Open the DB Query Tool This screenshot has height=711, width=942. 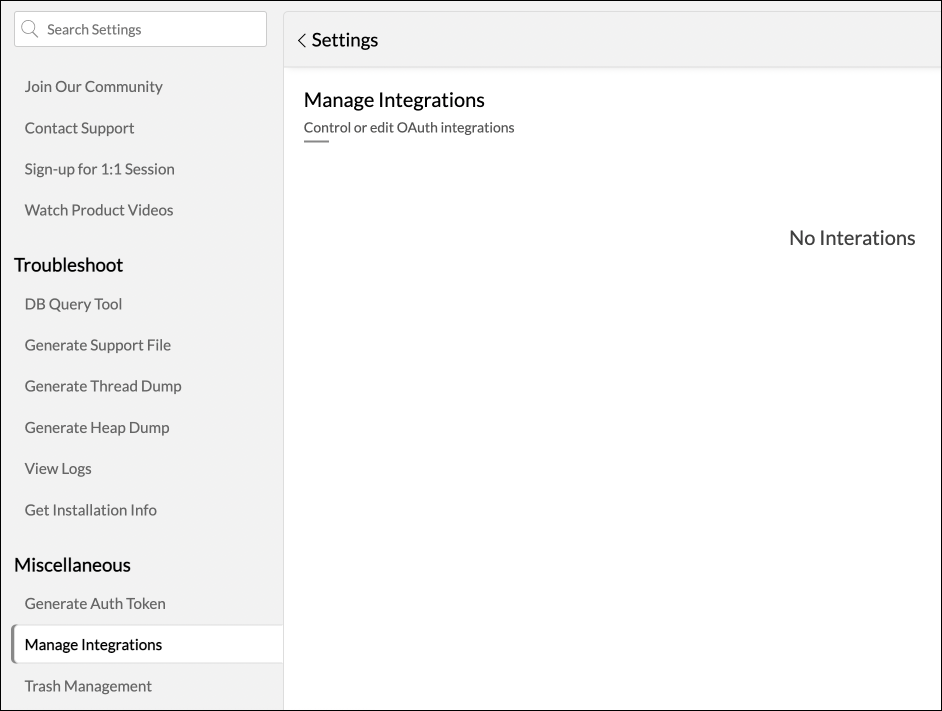pos(73,304)
